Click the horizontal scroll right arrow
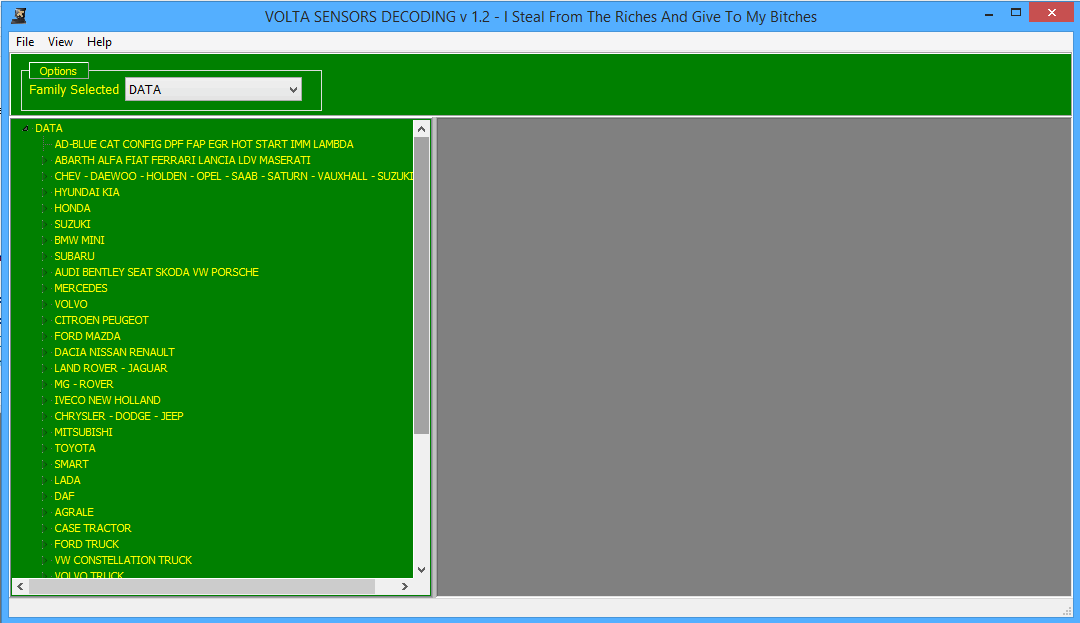Viewport: 1080px width, 623px height. click(x=404, y=586)
